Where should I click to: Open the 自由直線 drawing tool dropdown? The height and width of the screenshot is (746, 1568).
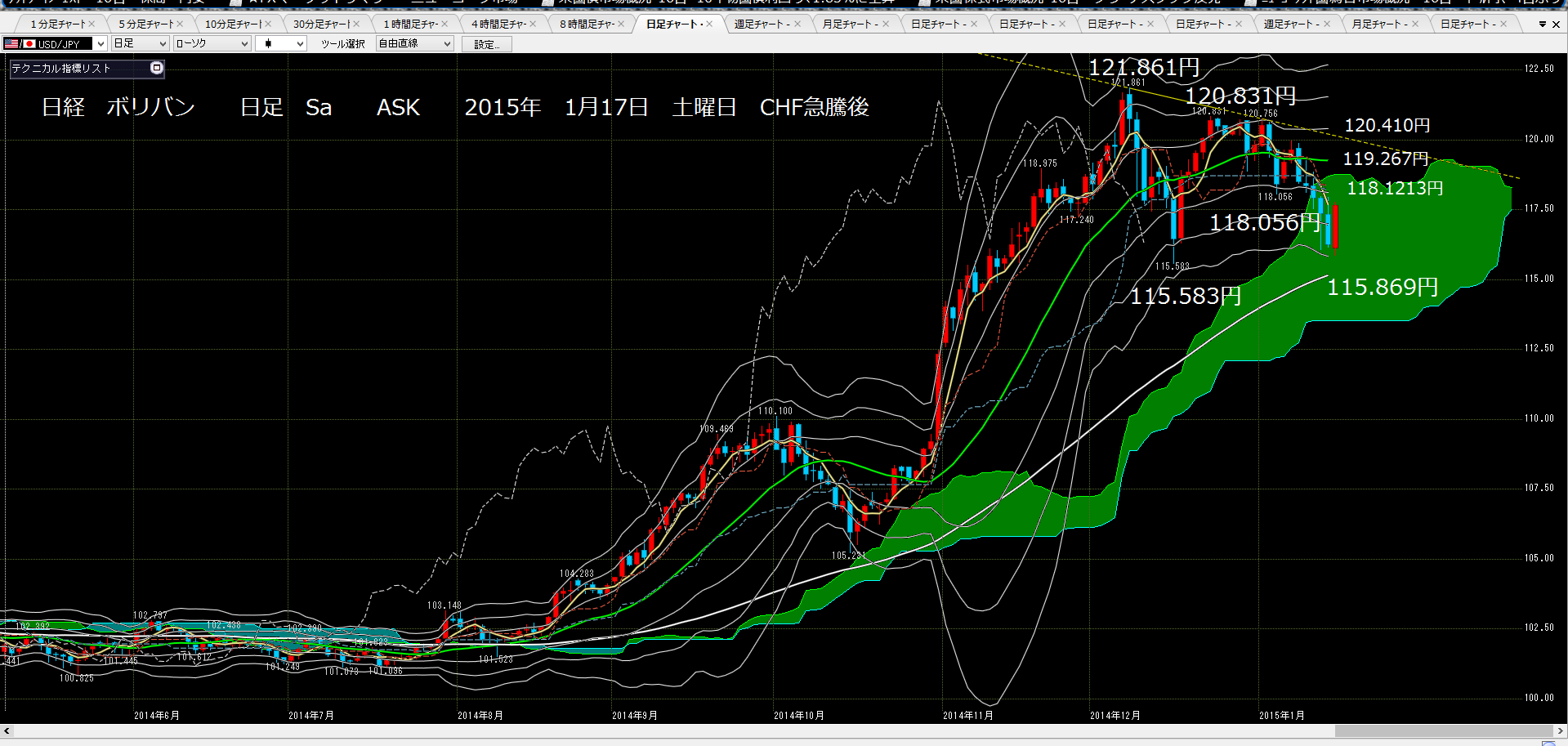(x=447, y=44)
